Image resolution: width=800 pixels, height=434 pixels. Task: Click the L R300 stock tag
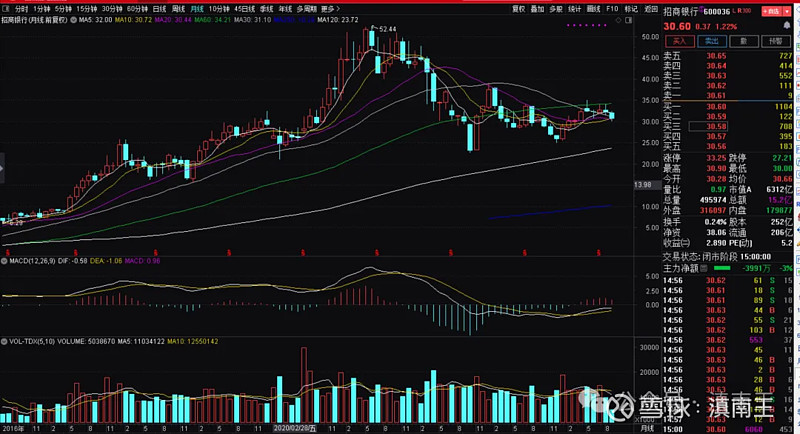[x=742, y=11]
